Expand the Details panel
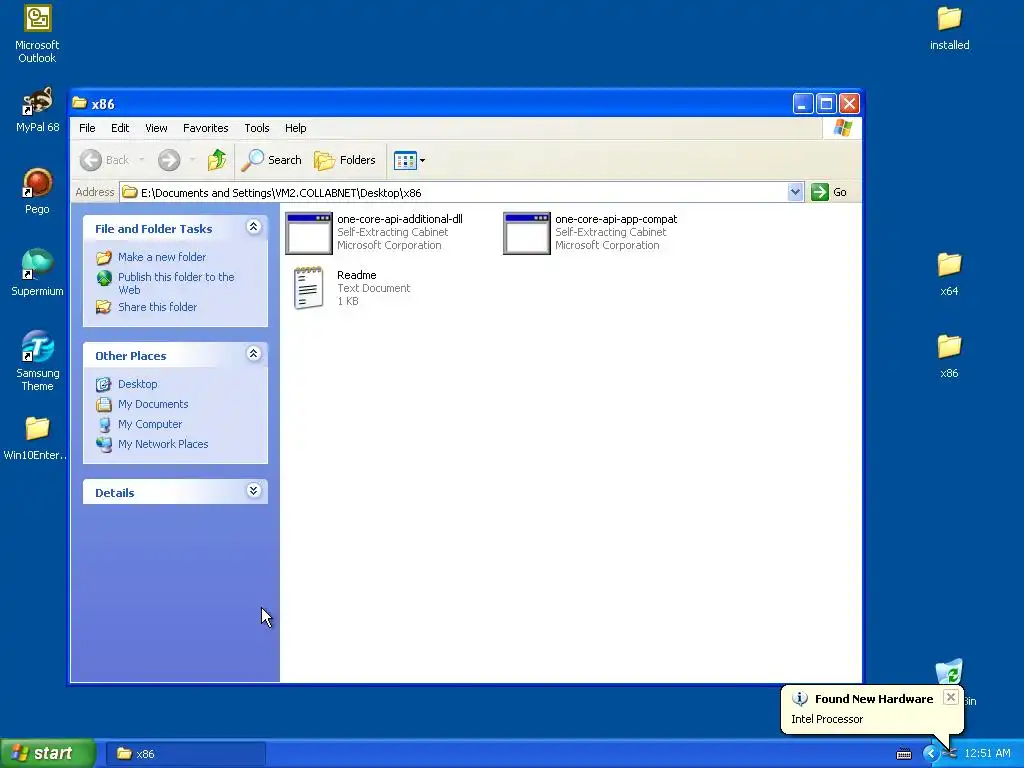This screenshot has height=768, width=1024. [x=253, y=490]
